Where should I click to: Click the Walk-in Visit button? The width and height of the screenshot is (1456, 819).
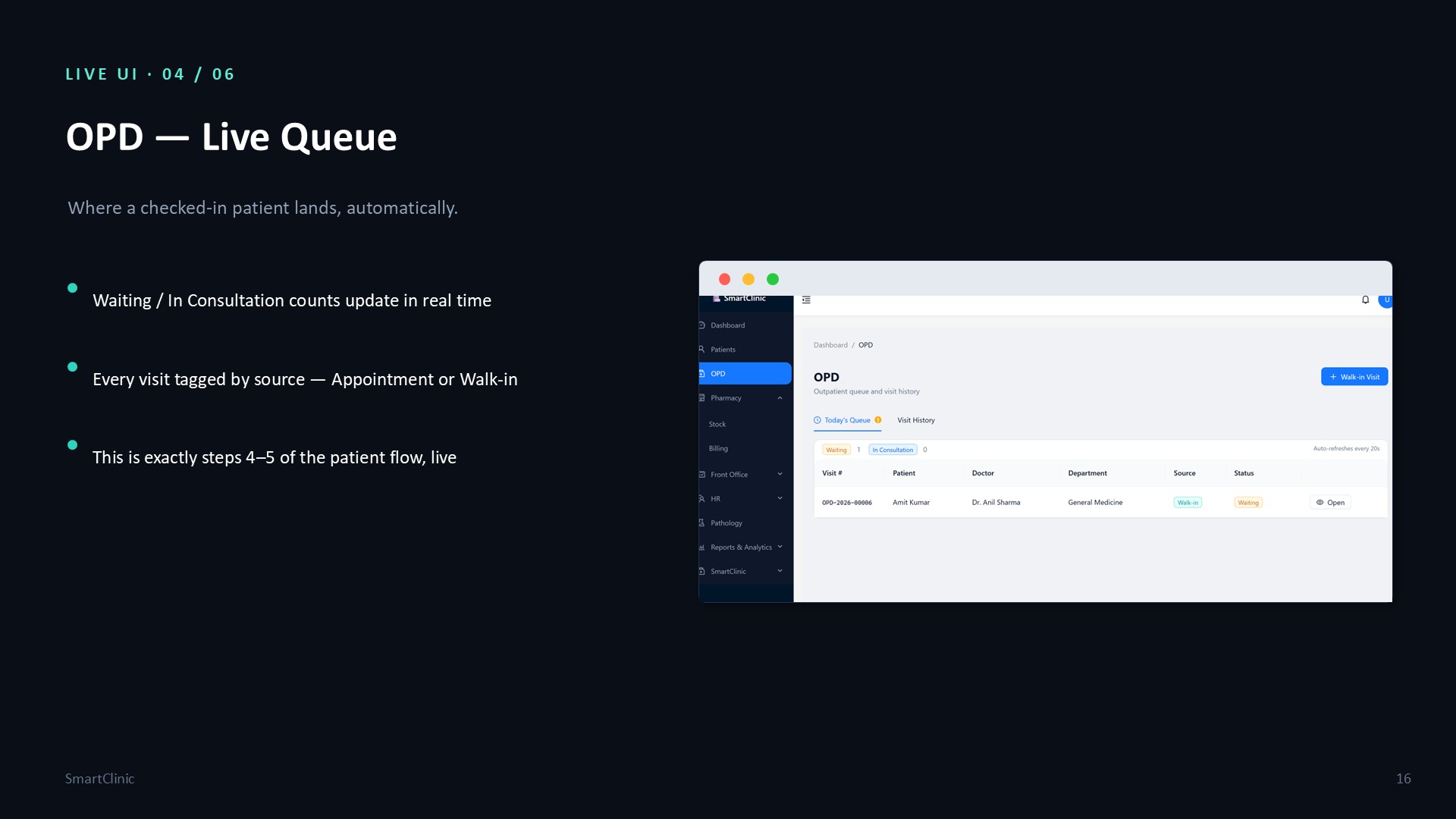click(x=1354, y=377)
